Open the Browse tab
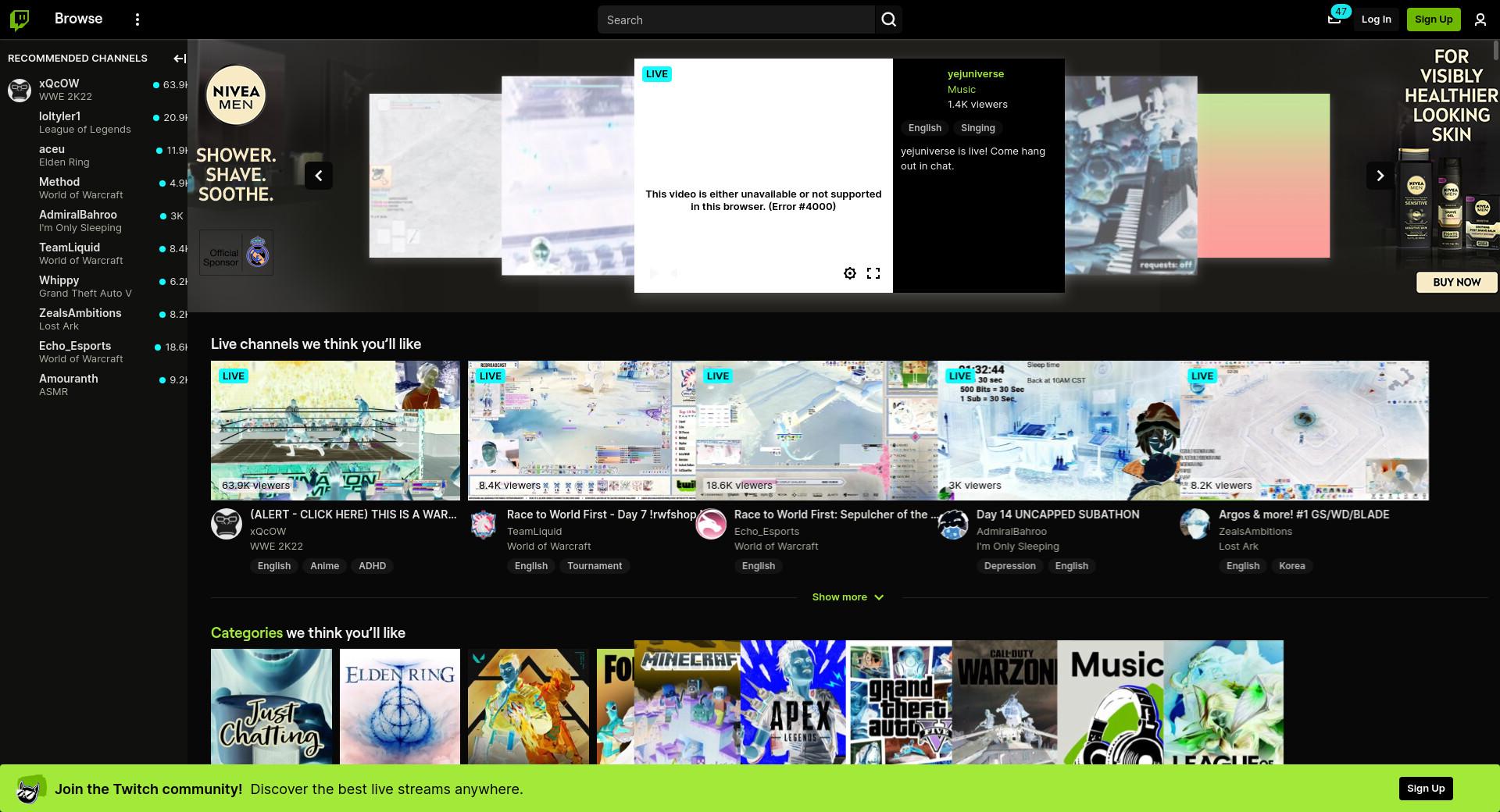 (x=78, y=19)
